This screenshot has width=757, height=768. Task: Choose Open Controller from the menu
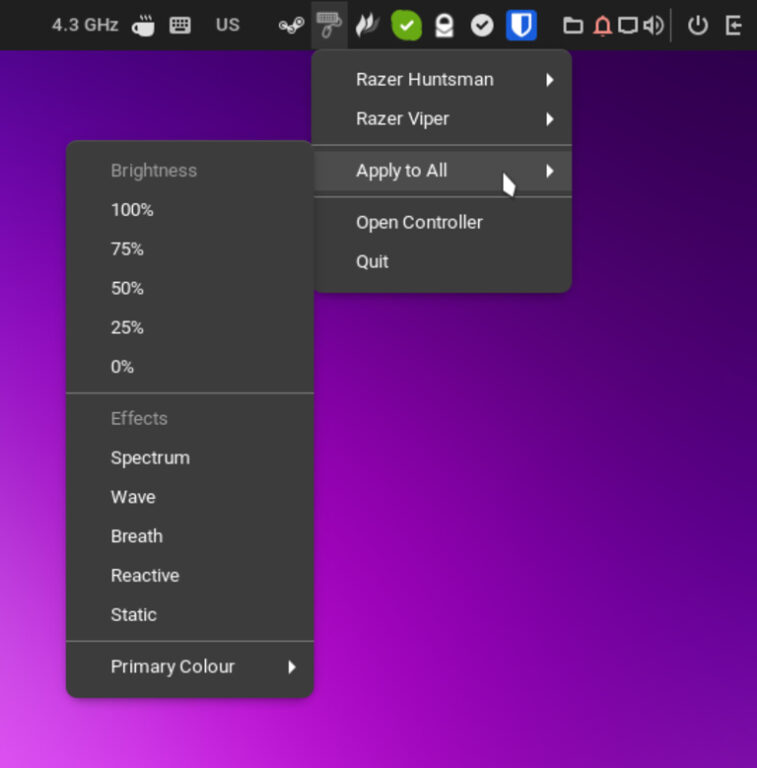(442, 222)
